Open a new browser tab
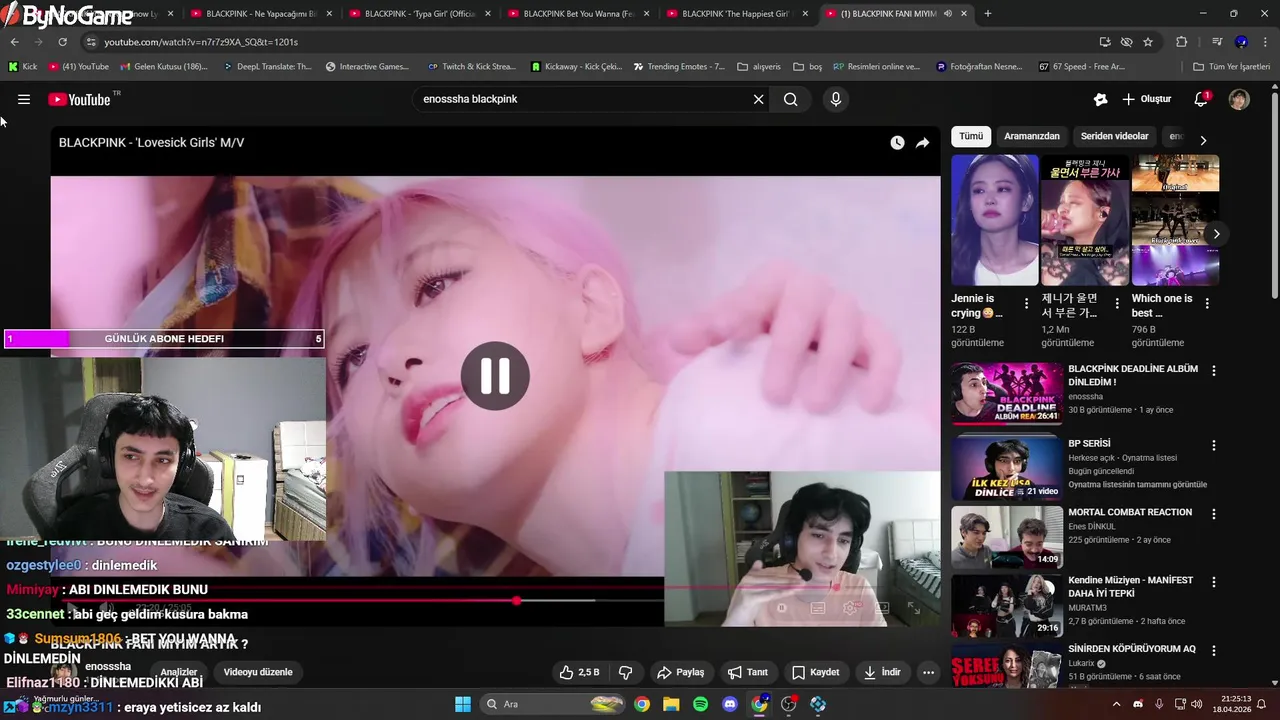This screenshot has width=1280, height=720. [x=988, y=14]
